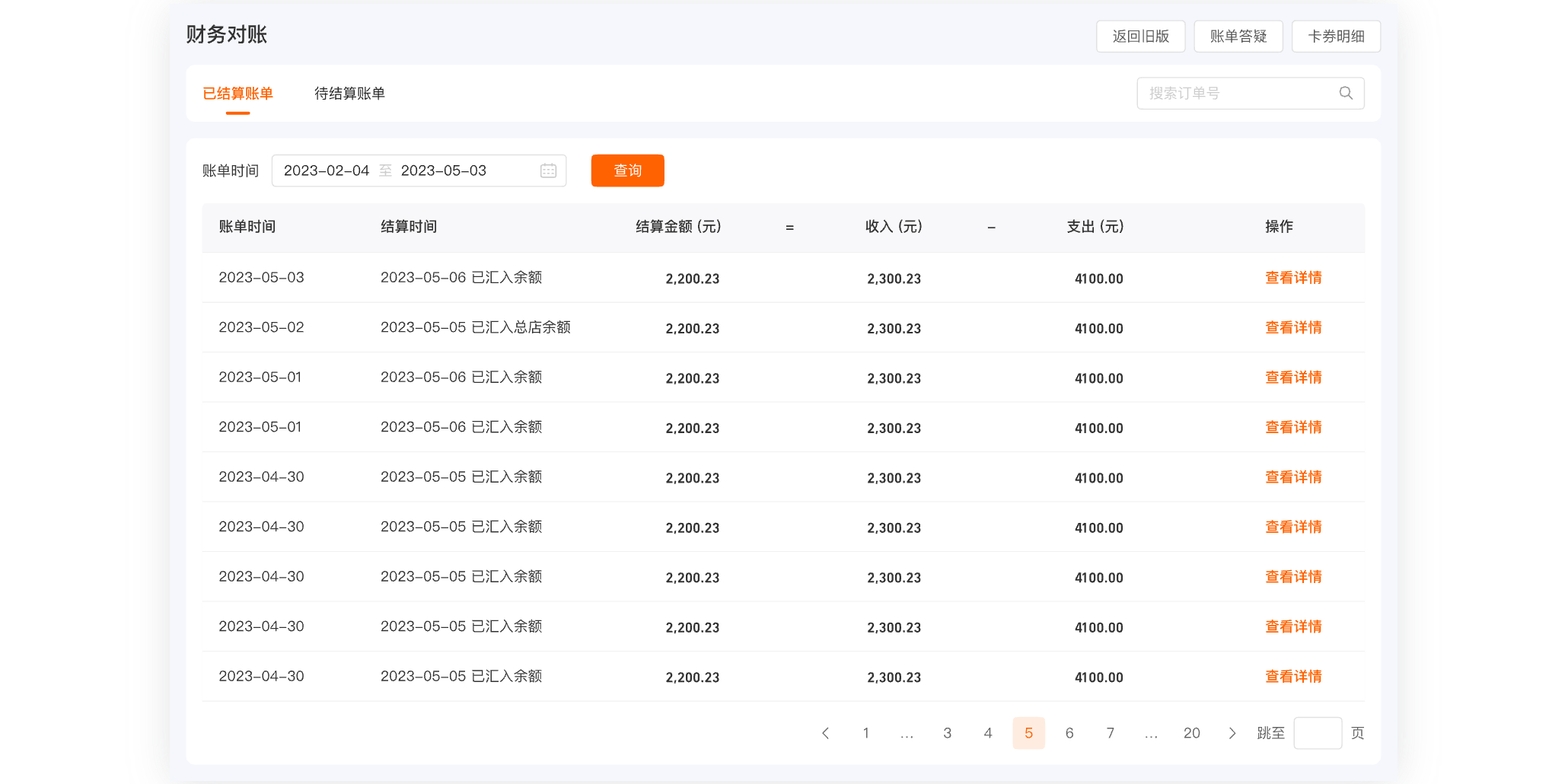The image size is (1568, 784).
Task: Jump to last page 20
Action: (x=1192, y=733)
